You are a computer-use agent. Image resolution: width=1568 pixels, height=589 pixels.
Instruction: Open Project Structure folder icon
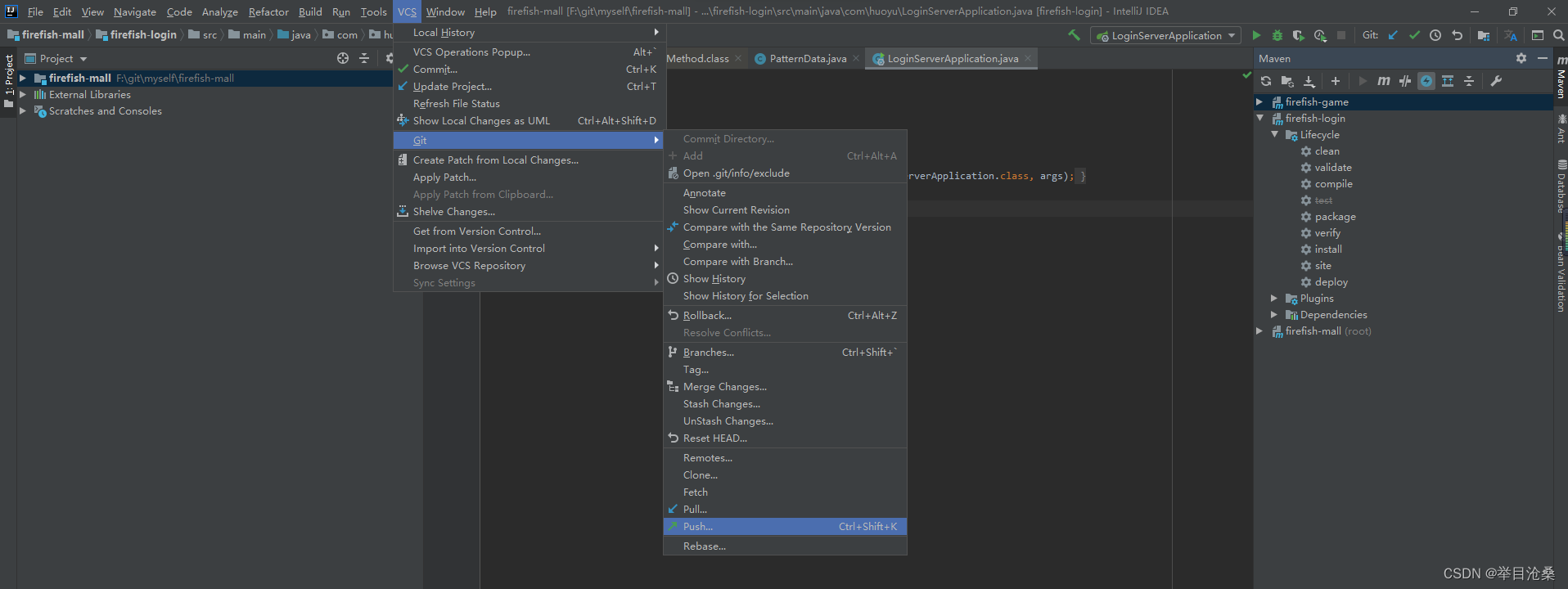tap(1484, 35)
